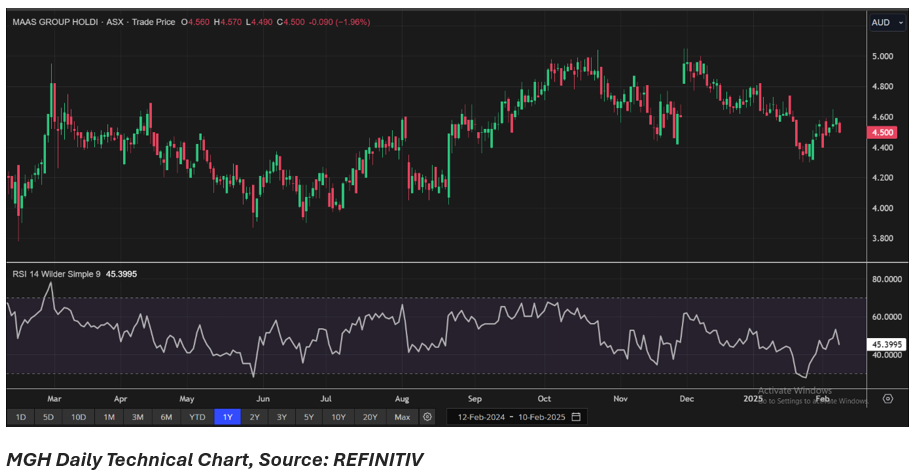Select the 3M time range

(x=137, y=417)
